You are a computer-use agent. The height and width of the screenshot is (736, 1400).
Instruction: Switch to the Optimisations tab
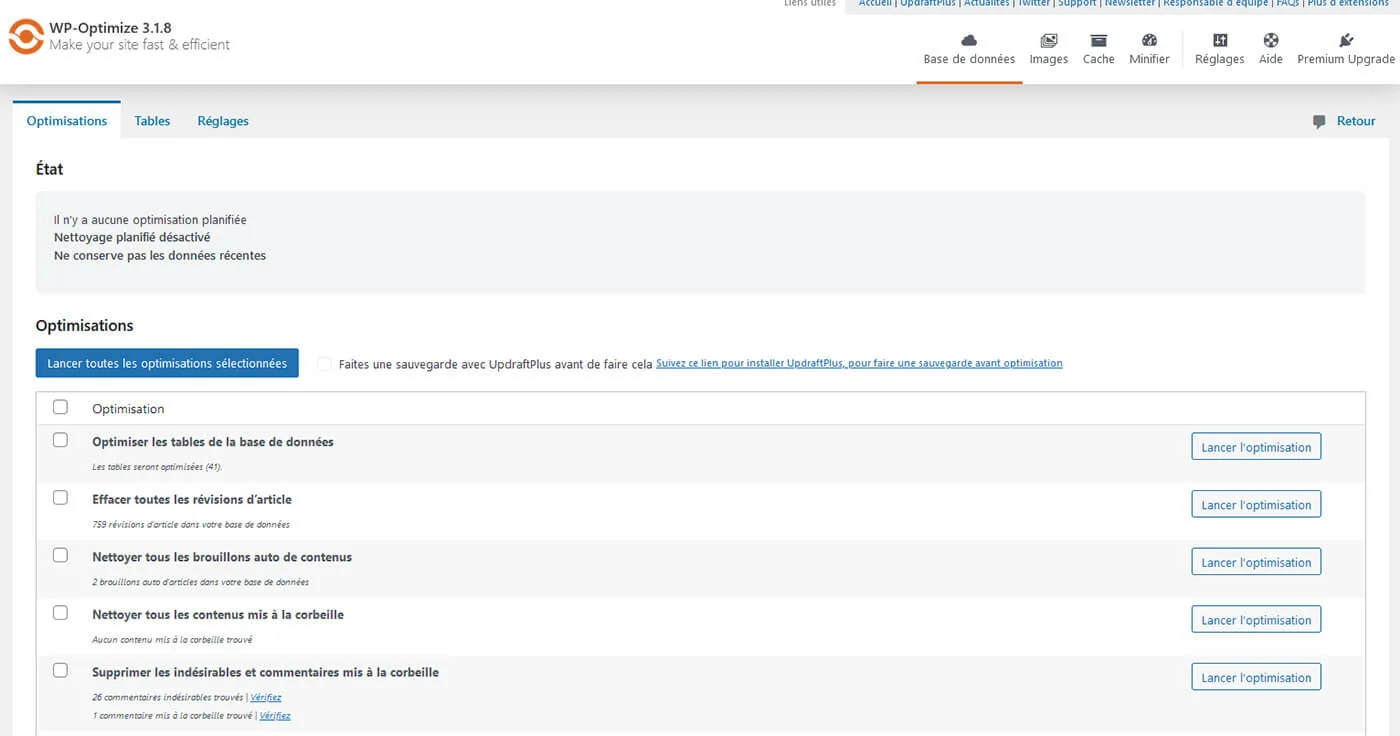coord(67,121)
